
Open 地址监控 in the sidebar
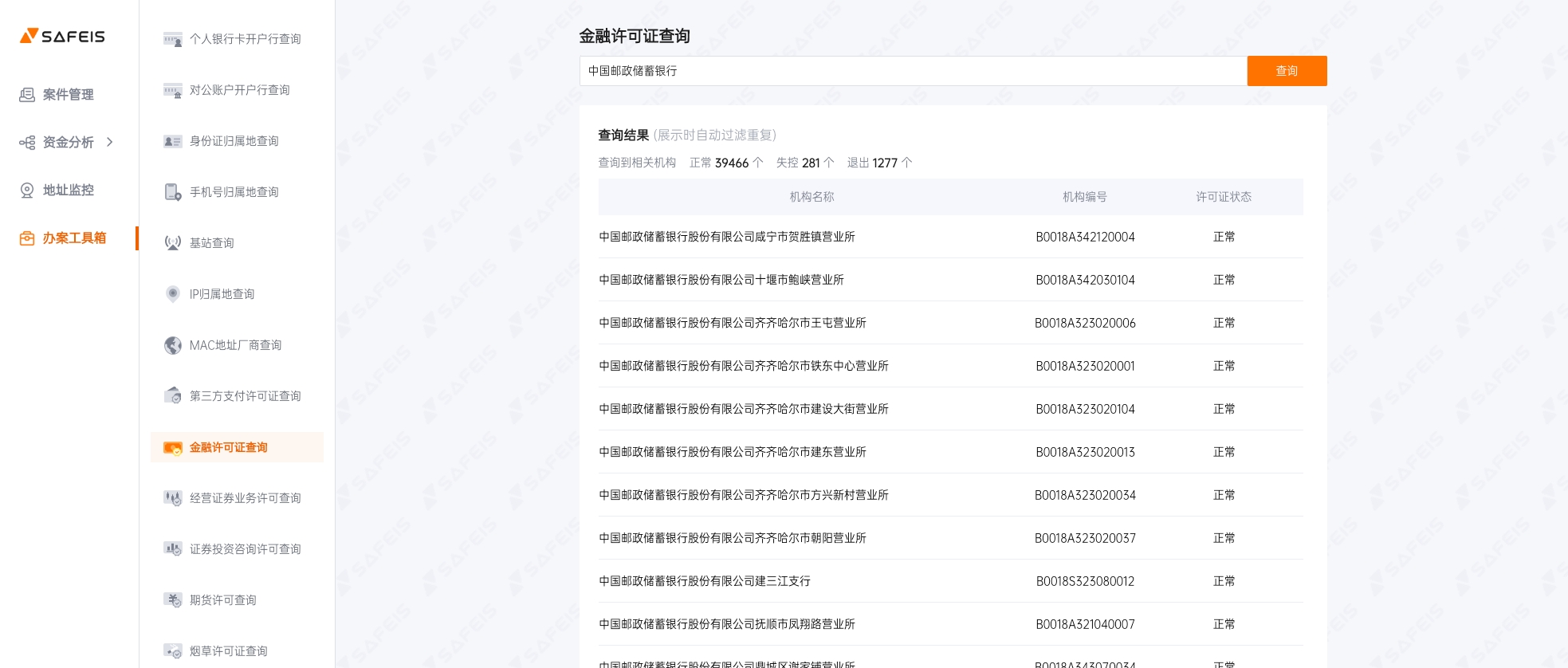[68, 191]
